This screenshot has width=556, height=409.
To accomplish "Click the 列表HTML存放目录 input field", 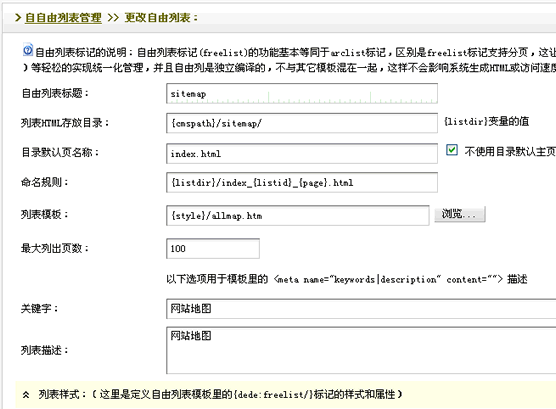I will [302, 123].
